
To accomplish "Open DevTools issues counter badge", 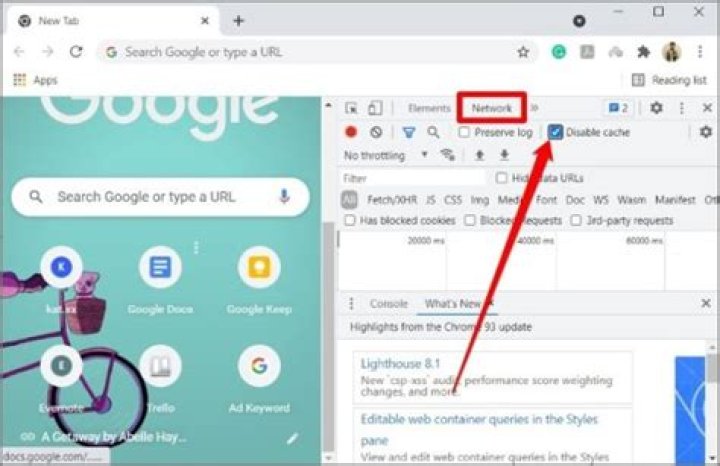I will coord(618,108).
